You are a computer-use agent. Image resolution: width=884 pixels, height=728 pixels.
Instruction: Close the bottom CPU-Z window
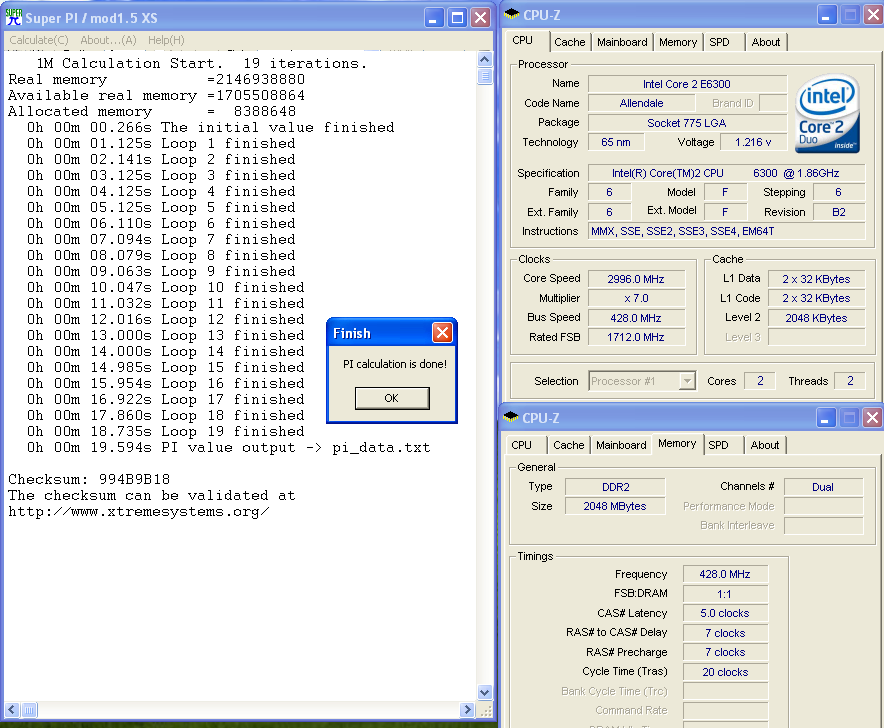click(872, 418)
